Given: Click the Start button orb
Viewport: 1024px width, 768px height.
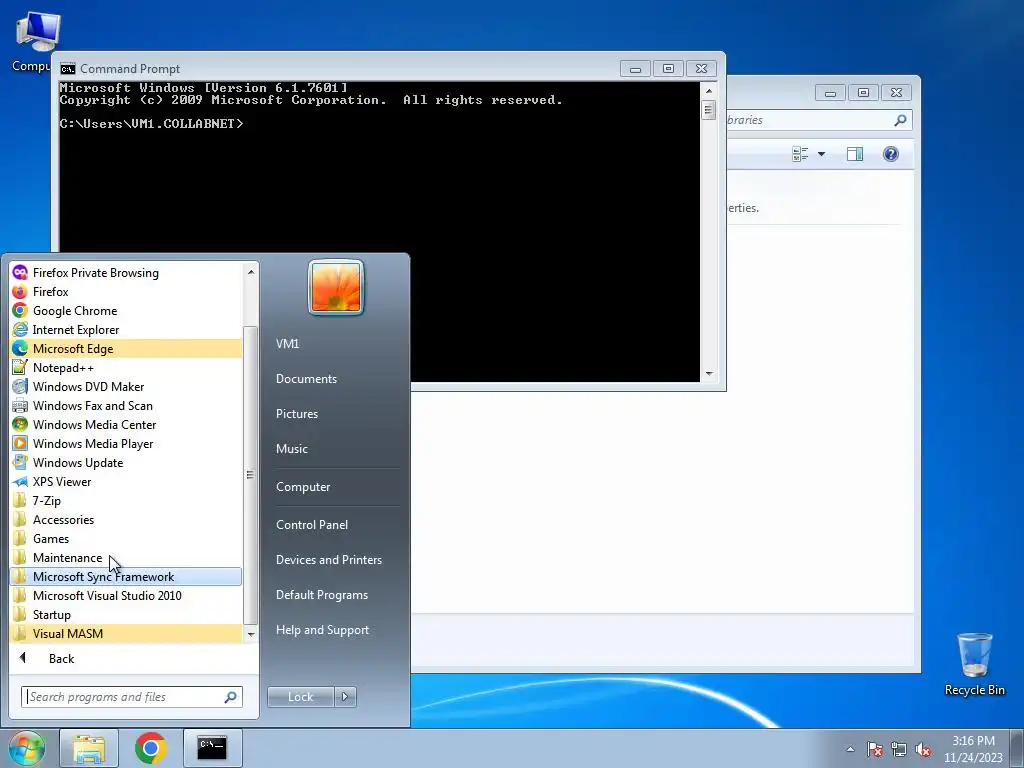Looking at the screenshot, I should click(x=27, y=748).
